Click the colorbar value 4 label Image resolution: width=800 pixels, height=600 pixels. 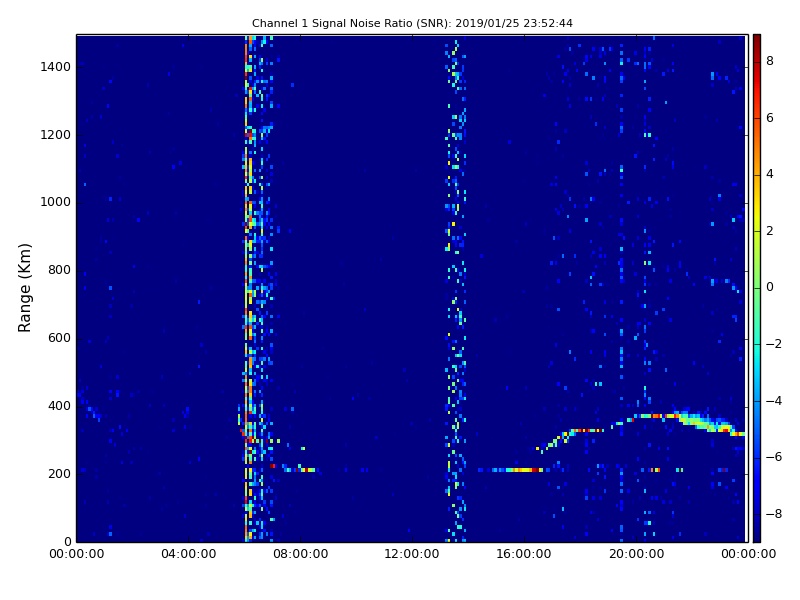770,174
